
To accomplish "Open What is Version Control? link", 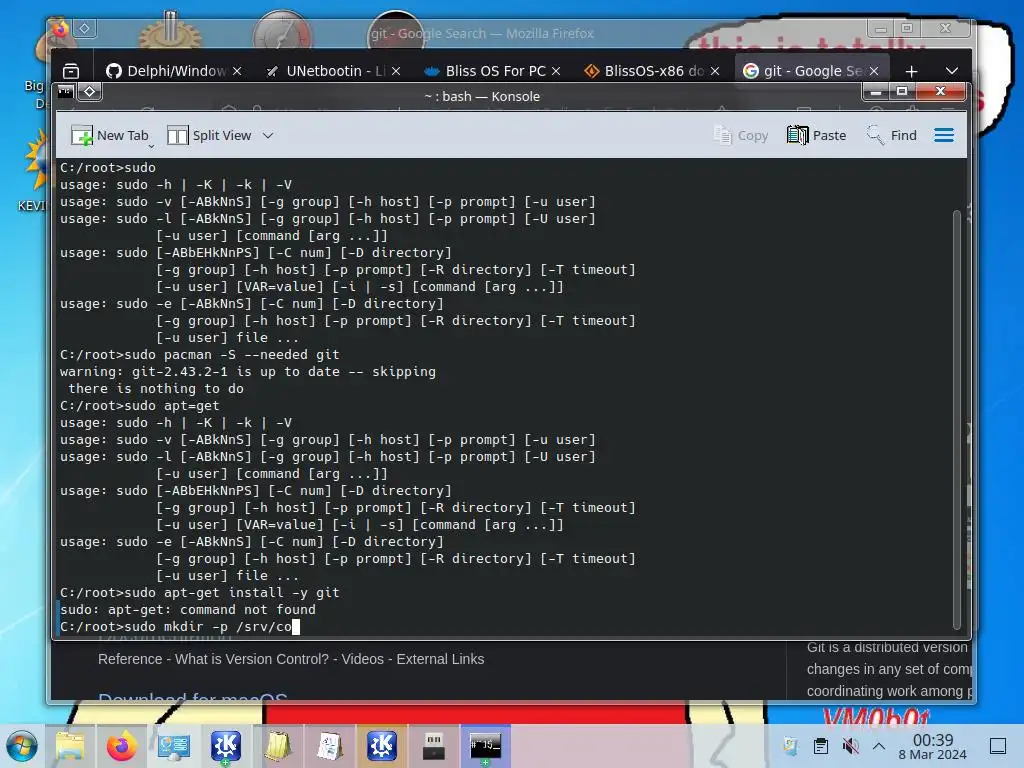I will pyautogui.click(x=252, y=659).
